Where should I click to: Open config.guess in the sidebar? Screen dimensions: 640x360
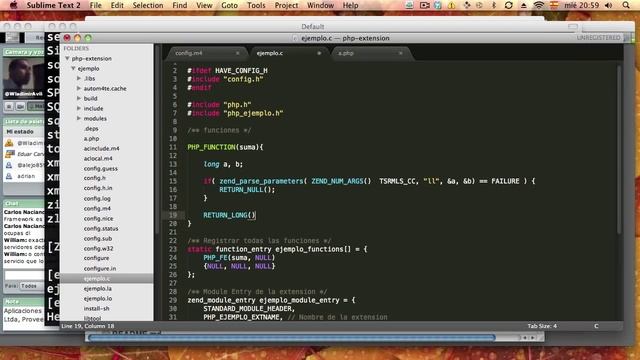point(101,169)
